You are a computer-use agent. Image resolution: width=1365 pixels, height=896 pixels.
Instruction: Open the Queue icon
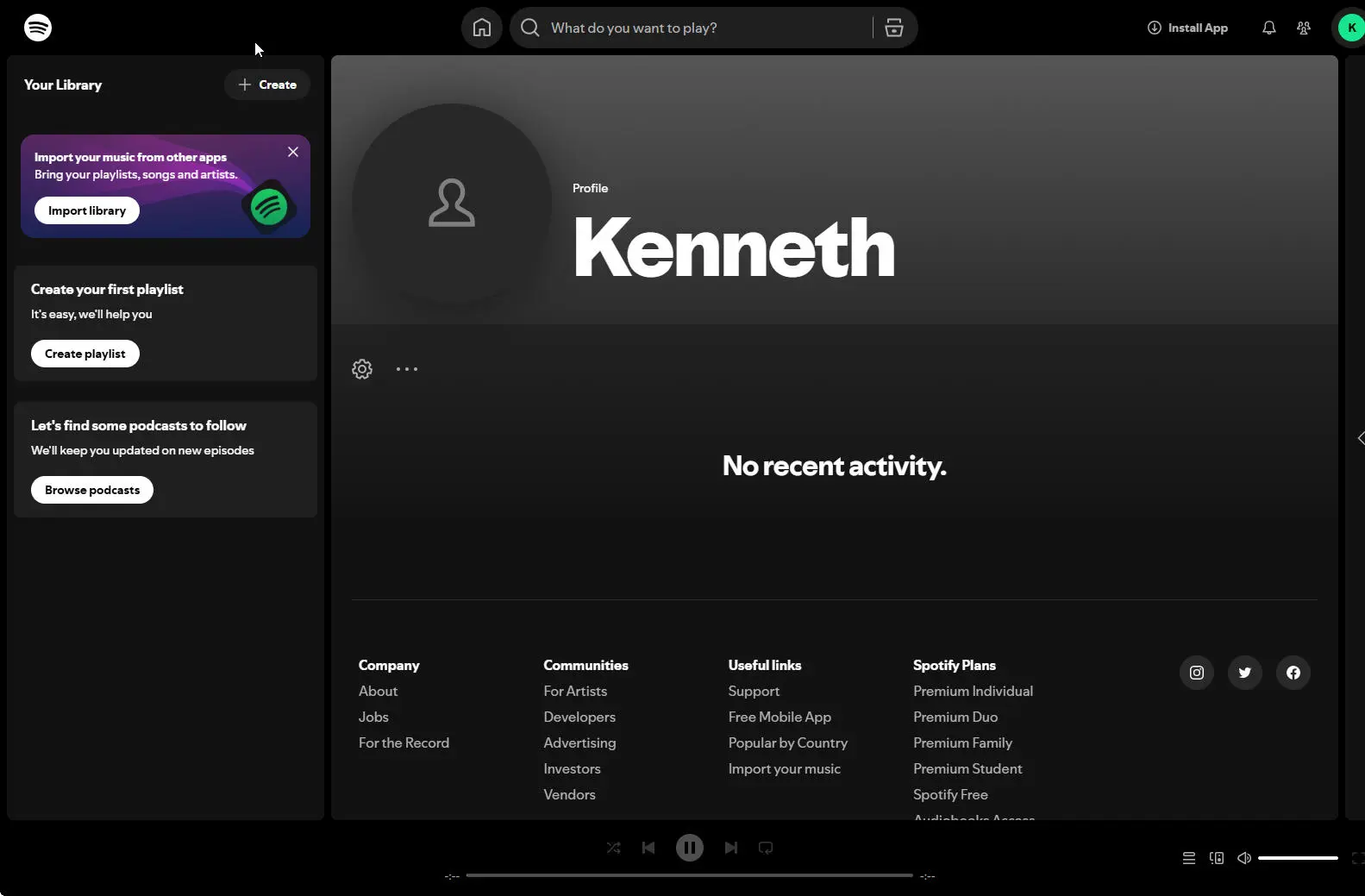pyautogui.click(x=1189, y=858)
